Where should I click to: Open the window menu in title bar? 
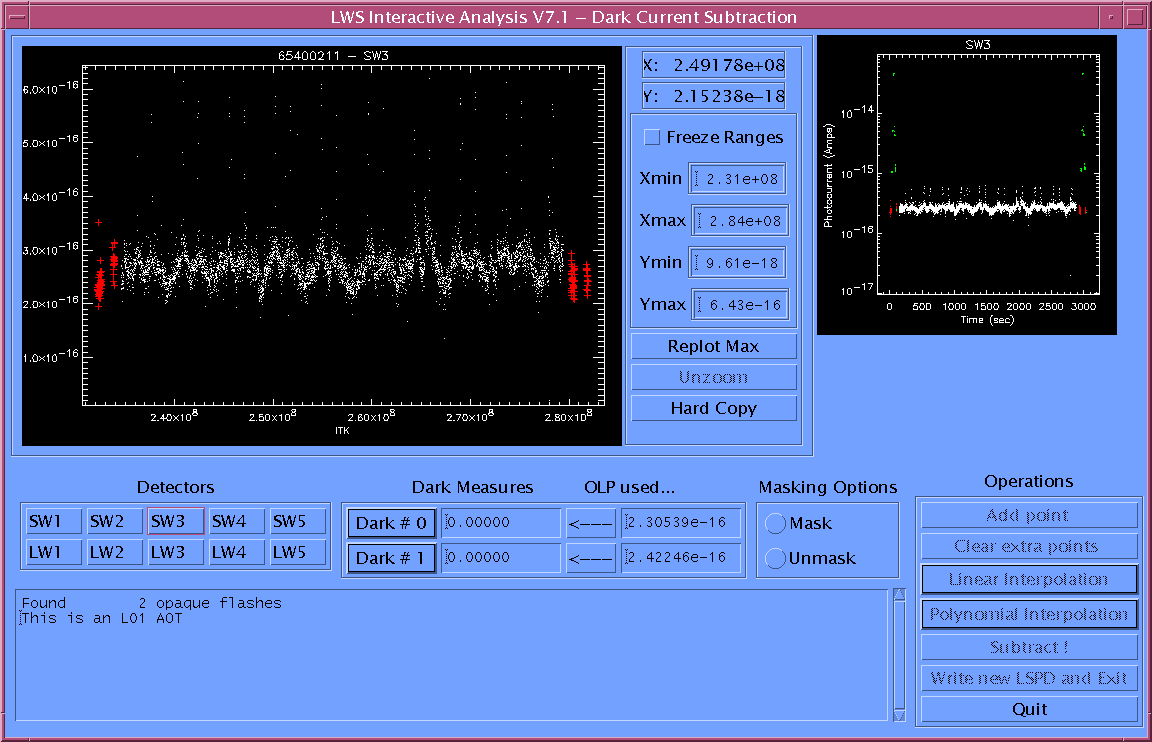[16, 17]
